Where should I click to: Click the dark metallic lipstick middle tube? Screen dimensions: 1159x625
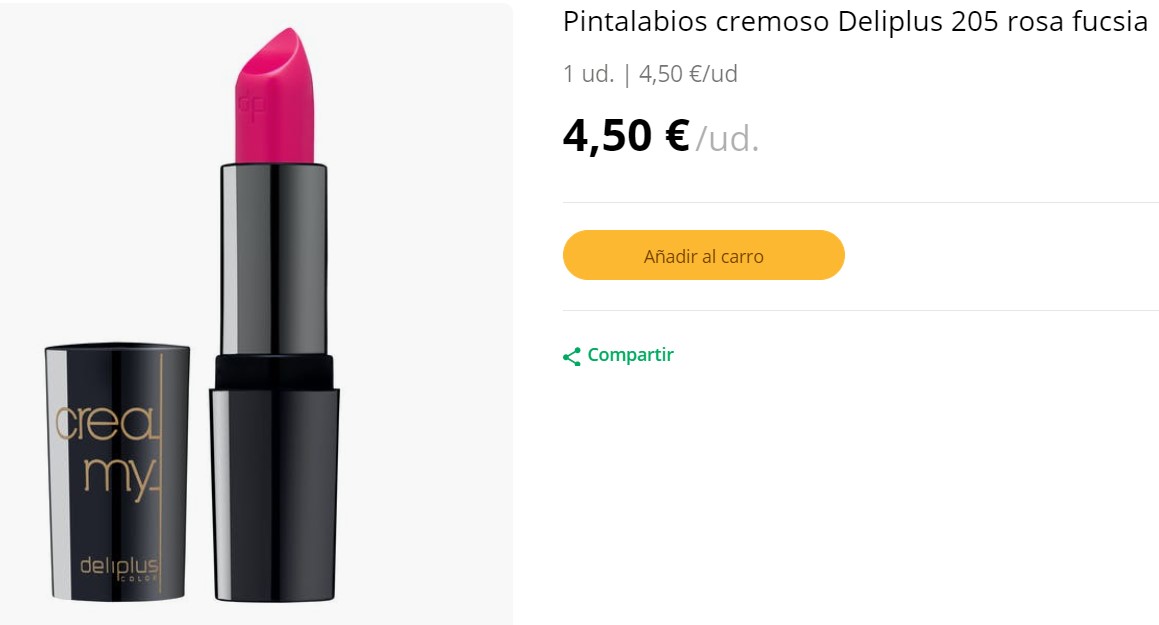275,258
